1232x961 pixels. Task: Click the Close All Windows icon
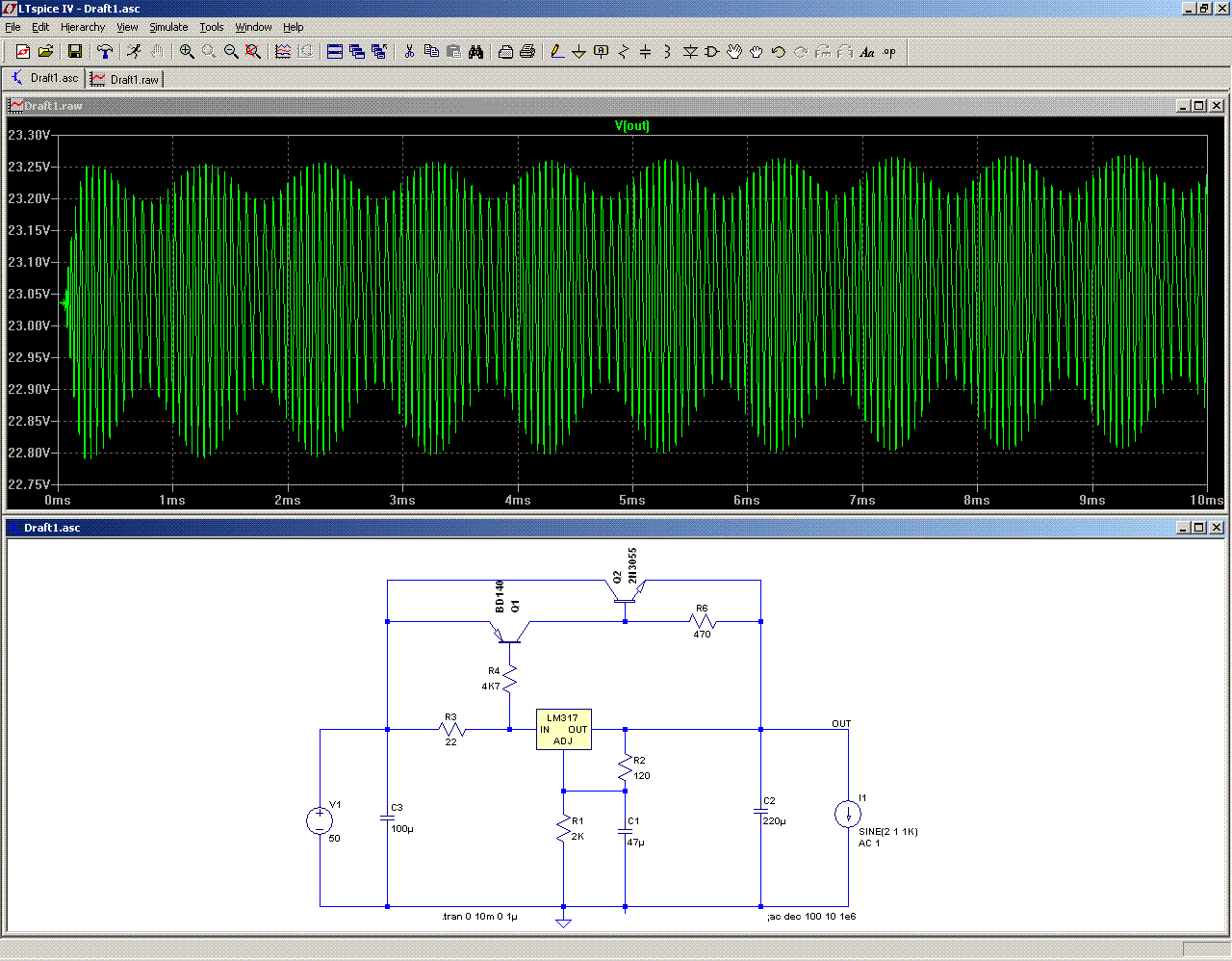[x=379, y=52]
